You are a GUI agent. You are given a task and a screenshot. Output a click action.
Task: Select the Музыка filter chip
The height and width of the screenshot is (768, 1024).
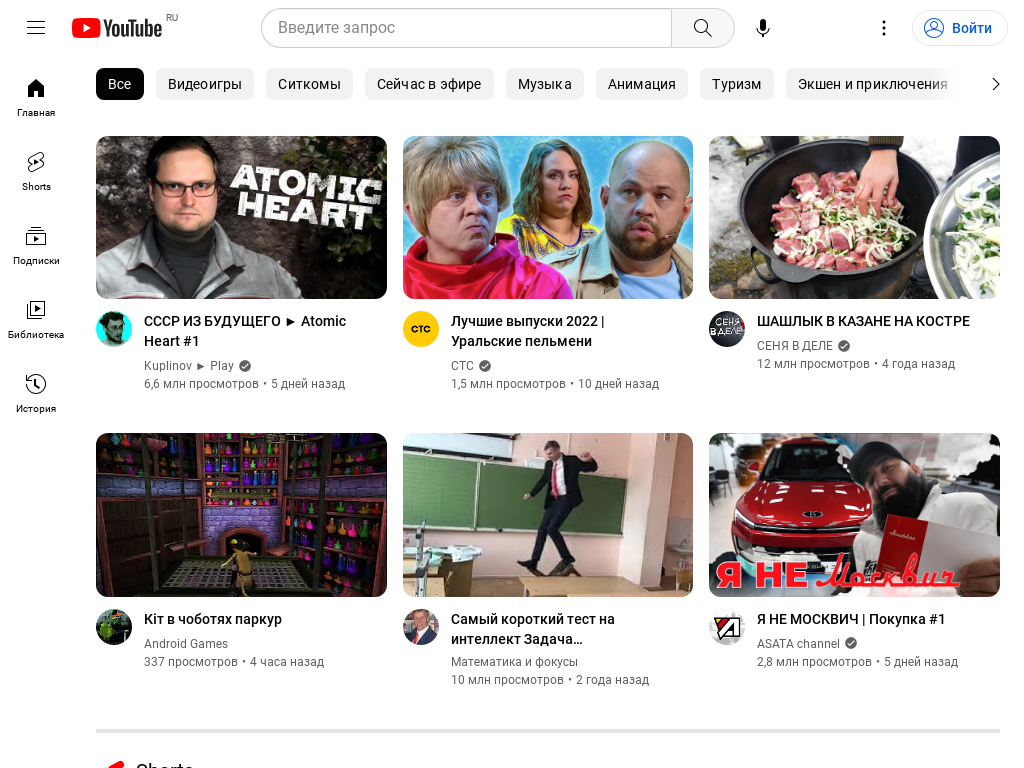[545, 84]
